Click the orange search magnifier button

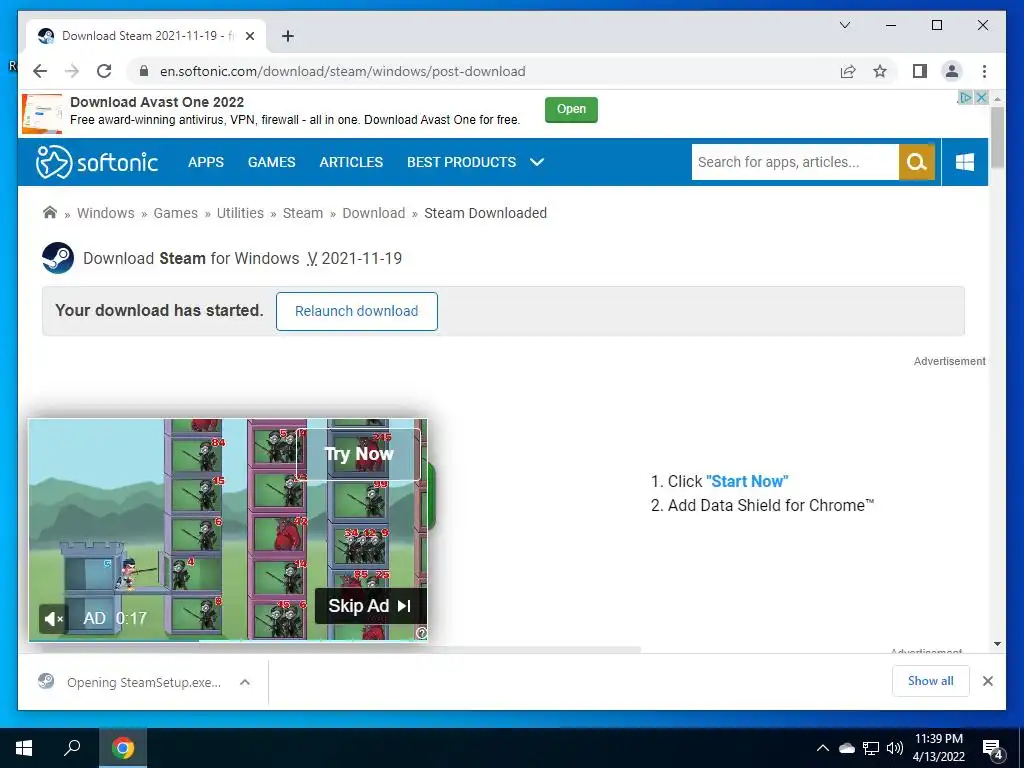point(917,162)
